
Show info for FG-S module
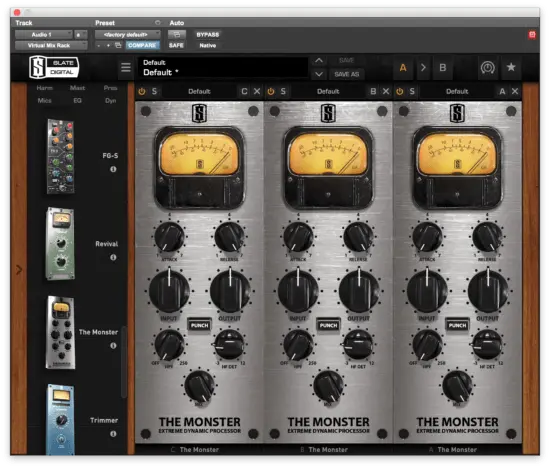point(113,169)
